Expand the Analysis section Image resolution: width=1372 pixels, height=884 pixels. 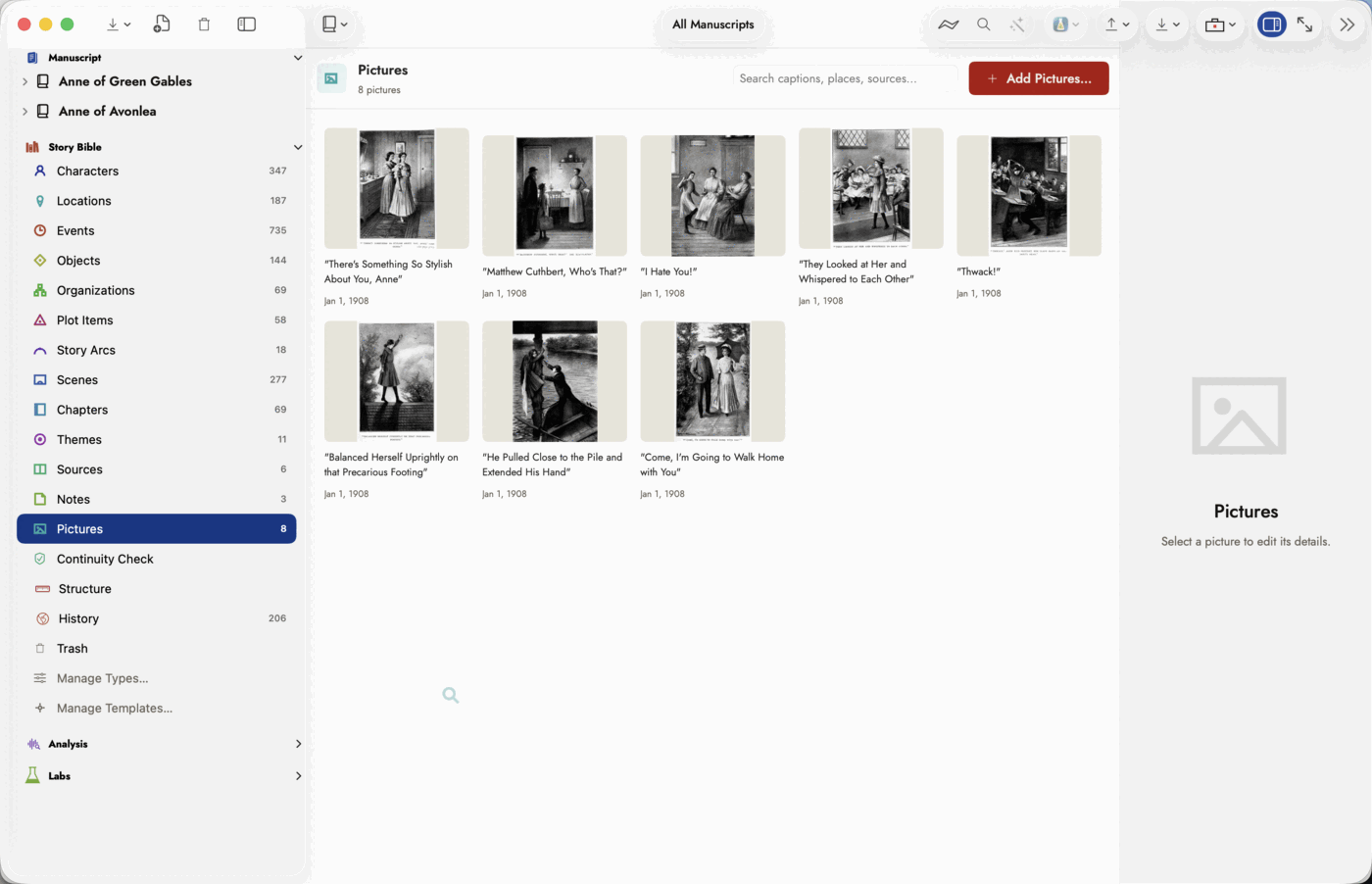coord(298,744)
